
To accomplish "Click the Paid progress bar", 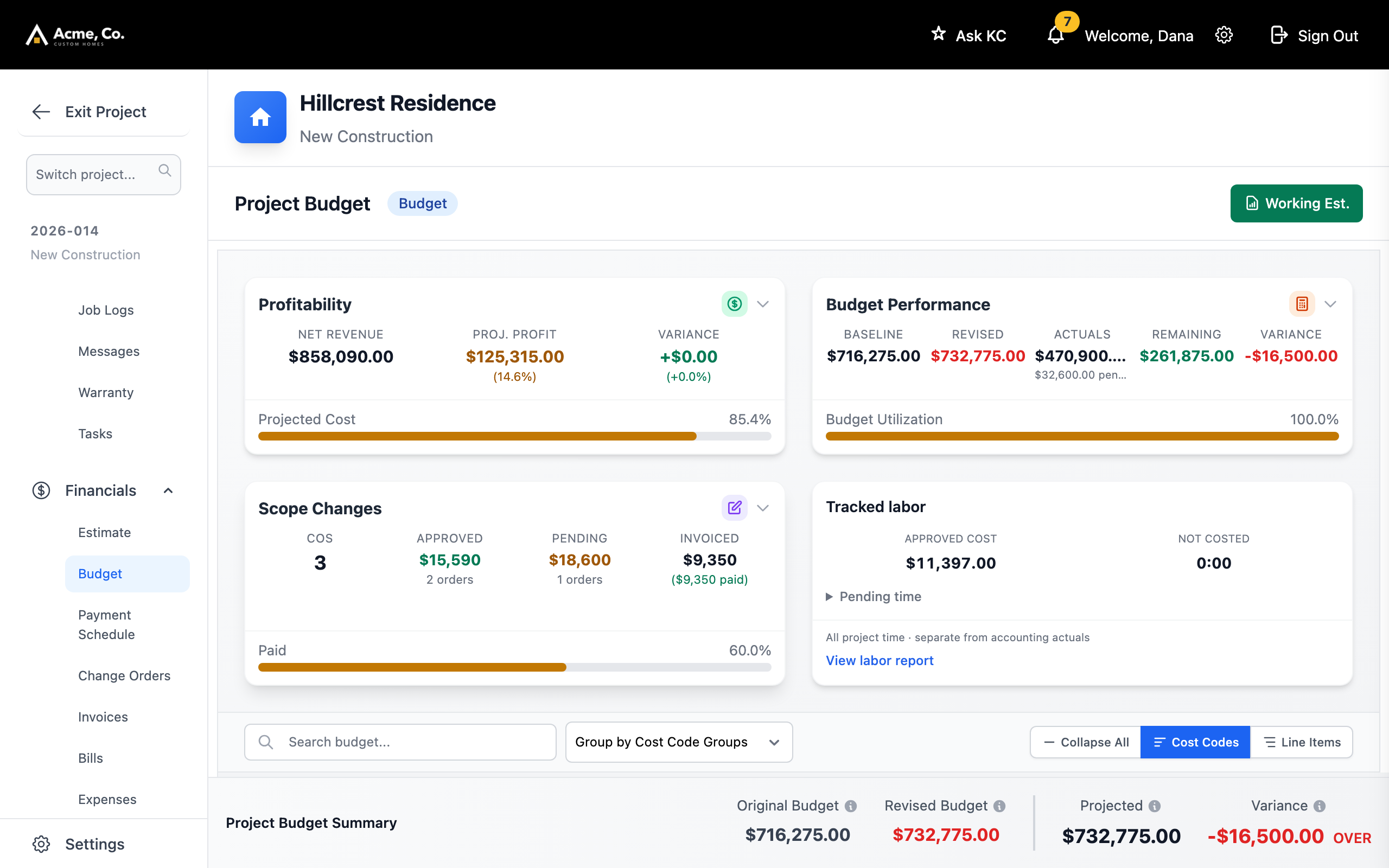I will [x=514, y=667].
